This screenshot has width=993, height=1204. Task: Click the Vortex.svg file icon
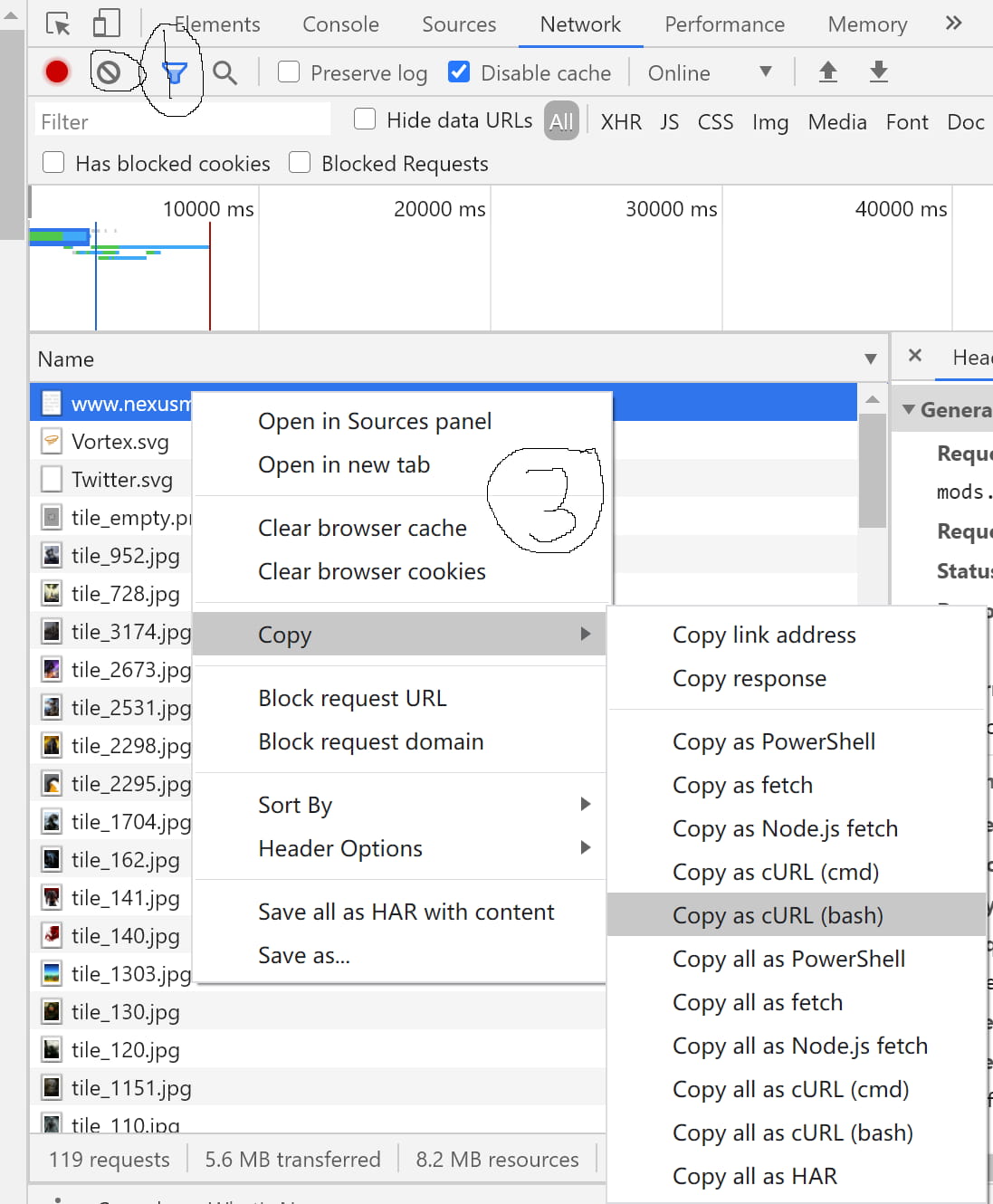coord(53,442)
